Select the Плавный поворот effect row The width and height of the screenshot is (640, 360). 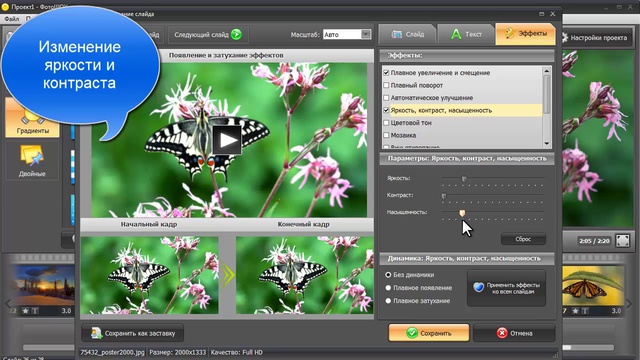pyautogui.click(x=463, y=85)
